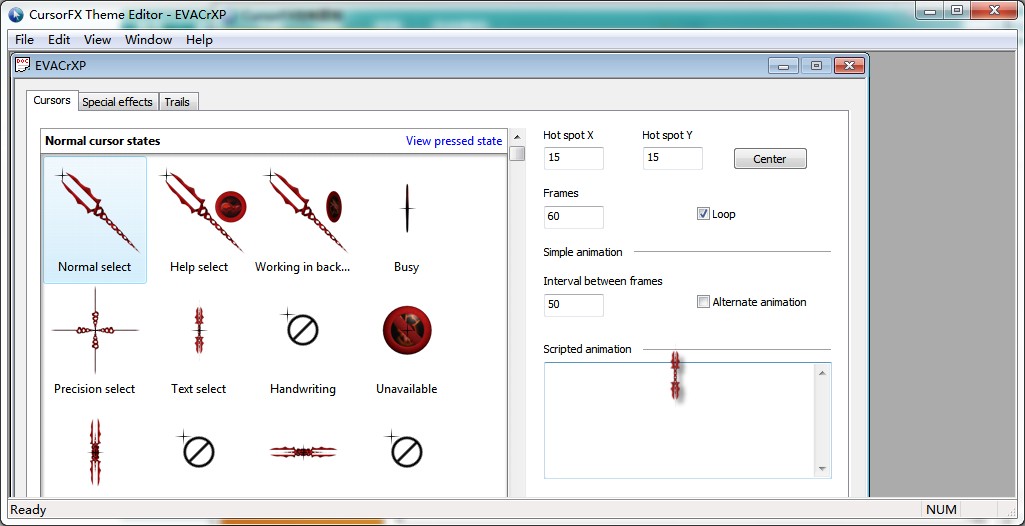Viewport: 1025px width, 526px height.
Task: Click Scripted animation scroll down arrow
Action: pos(822,469)
